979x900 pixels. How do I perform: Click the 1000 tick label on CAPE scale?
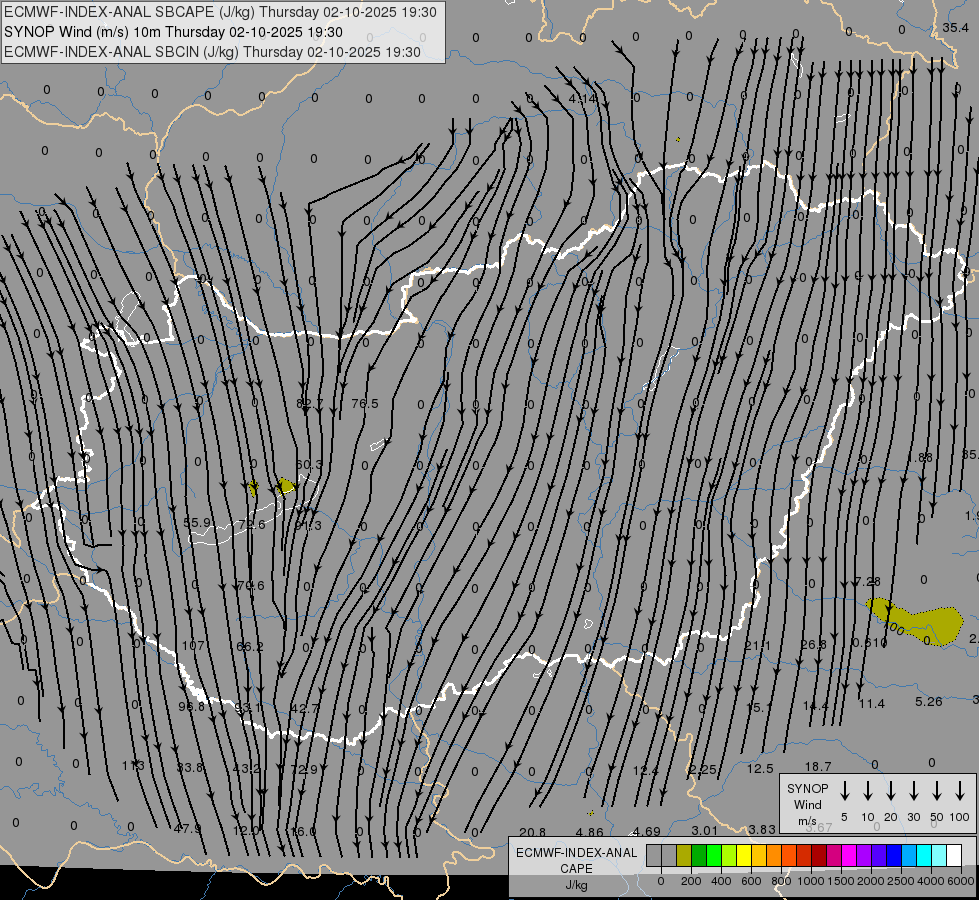coord(810,881)
